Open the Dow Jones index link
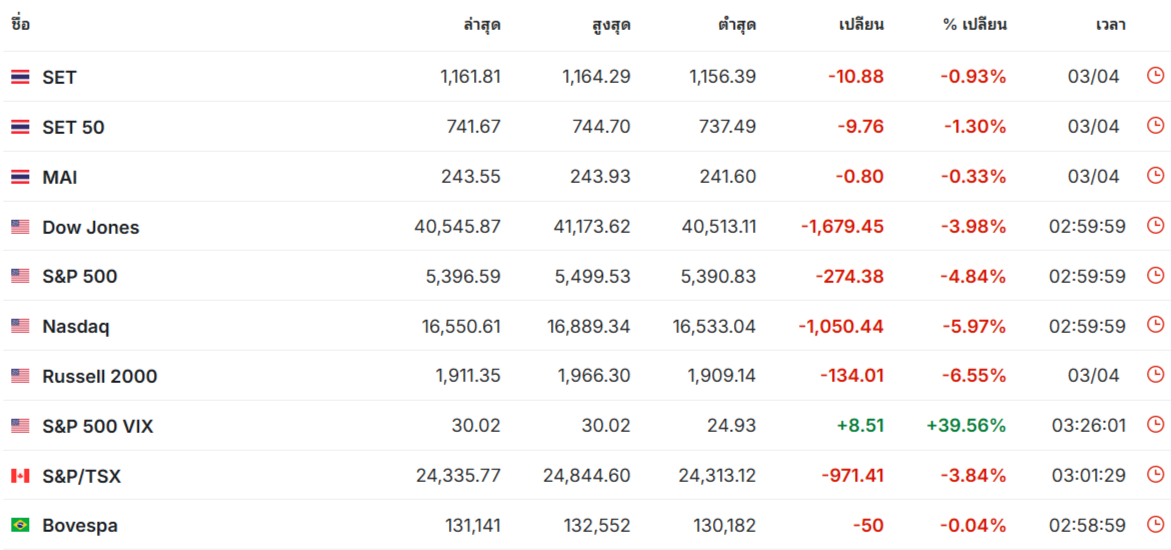This screenshot has height=550, width=1171. point(90,227)
